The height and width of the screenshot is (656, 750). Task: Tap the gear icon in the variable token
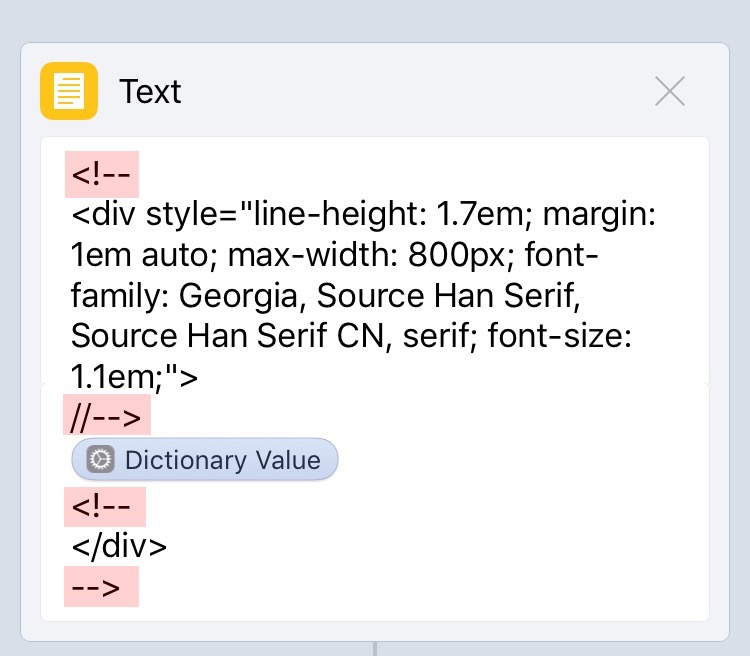click(x=100, y=460)
